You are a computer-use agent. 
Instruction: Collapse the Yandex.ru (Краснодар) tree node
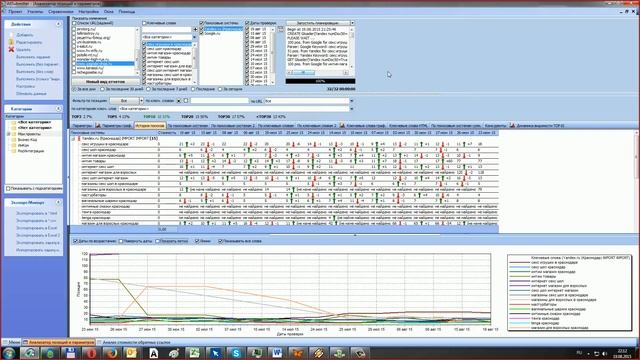(x=73, y=139)
